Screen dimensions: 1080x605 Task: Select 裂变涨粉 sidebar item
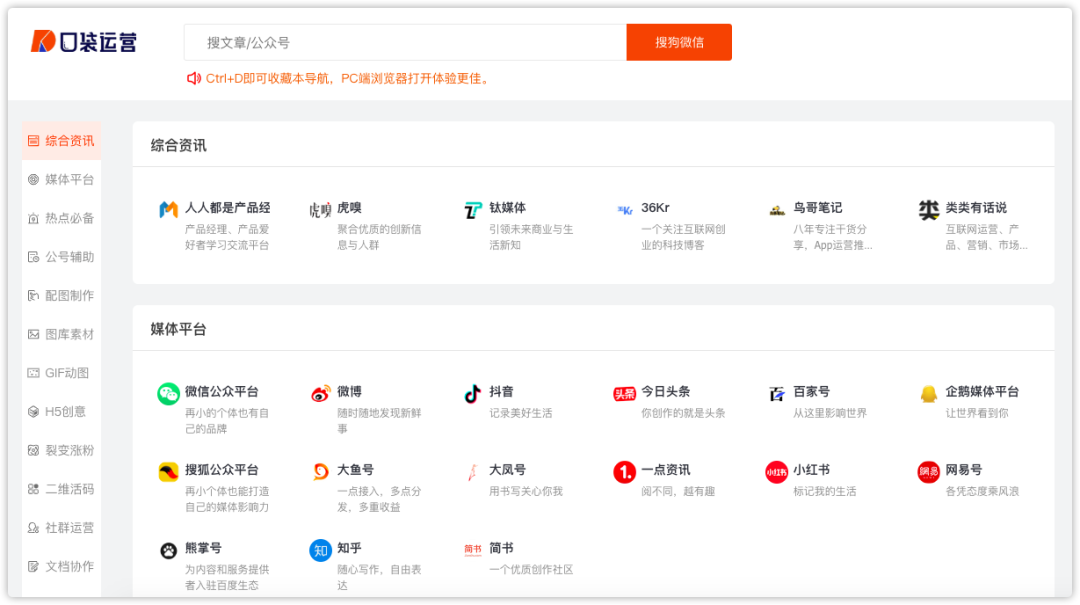pos(61,450)
